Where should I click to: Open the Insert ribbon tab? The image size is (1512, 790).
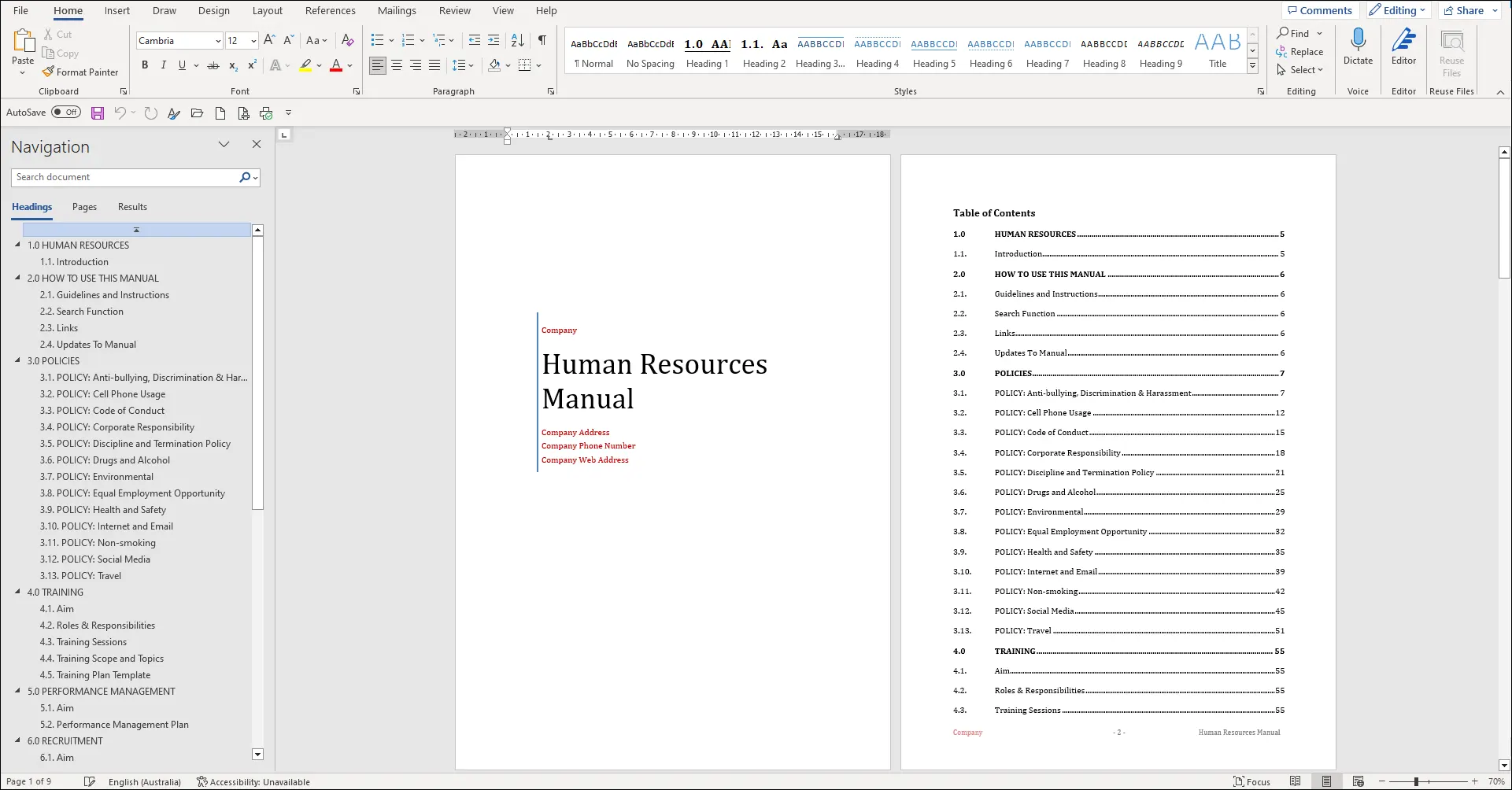pos(117,10)
